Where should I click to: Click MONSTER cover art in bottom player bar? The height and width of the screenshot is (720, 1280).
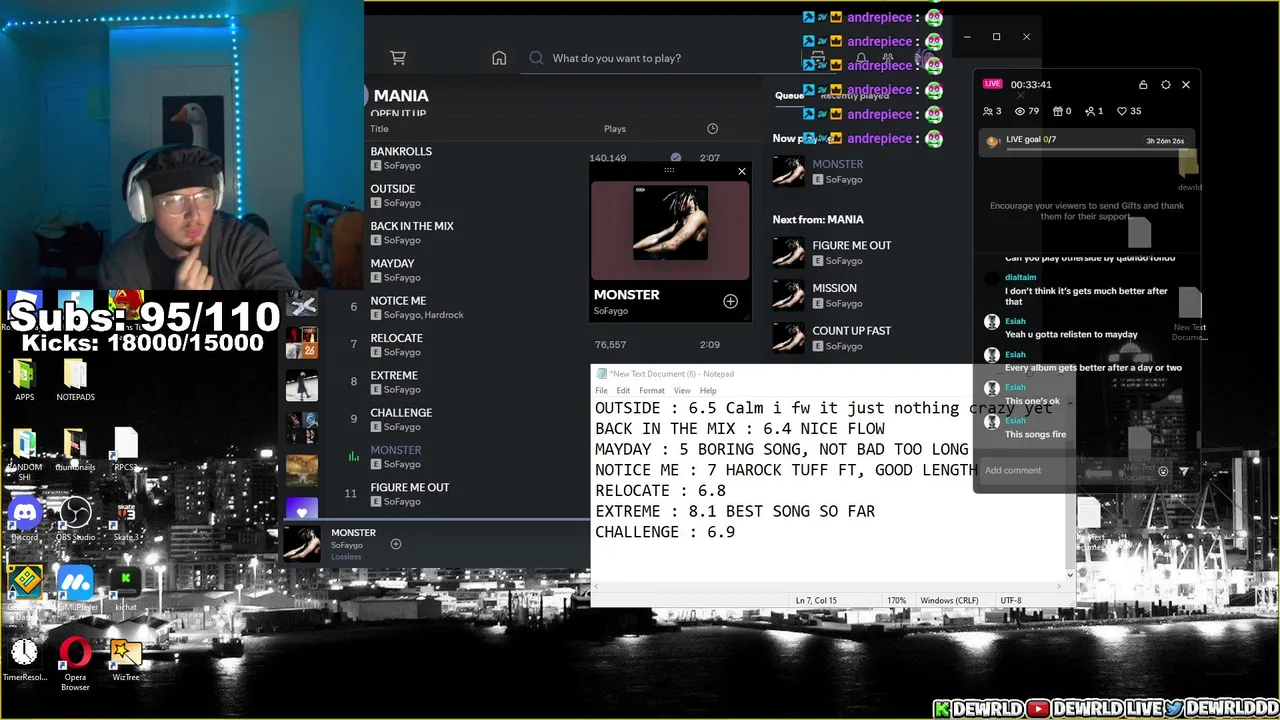(302, 542)
